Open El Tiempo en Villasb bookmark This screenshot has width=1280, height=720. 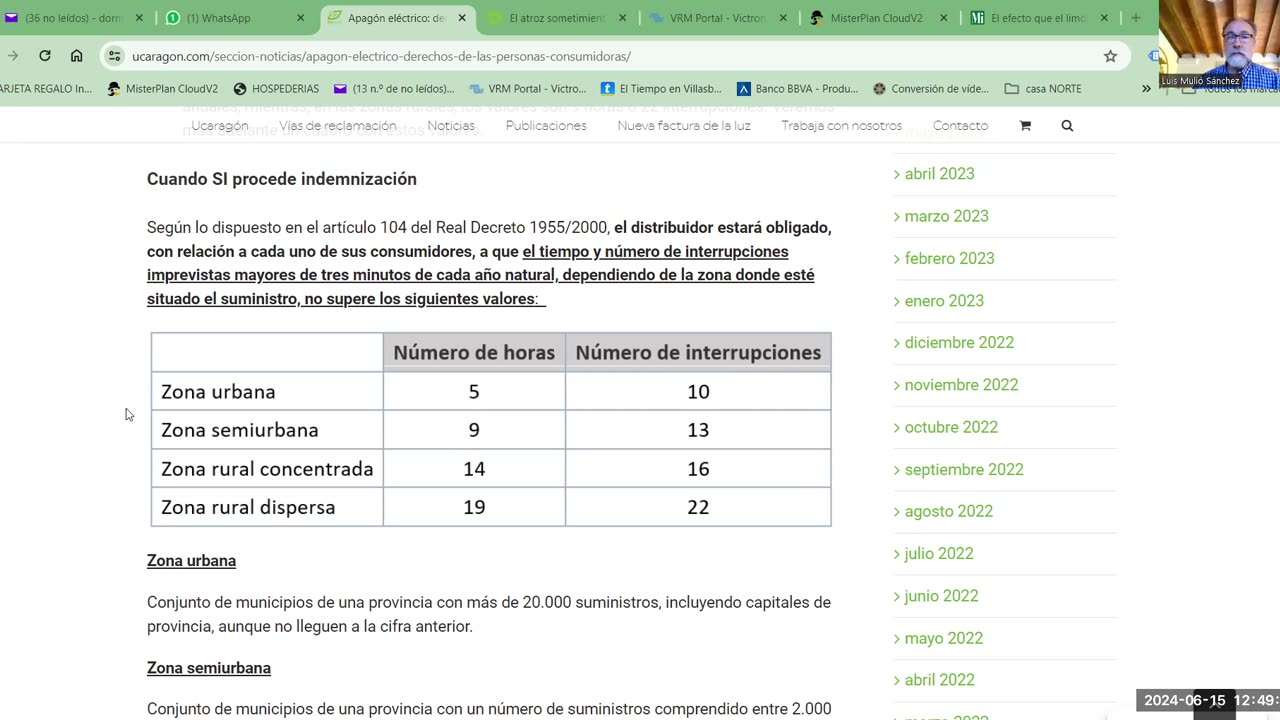pos(660,88)
